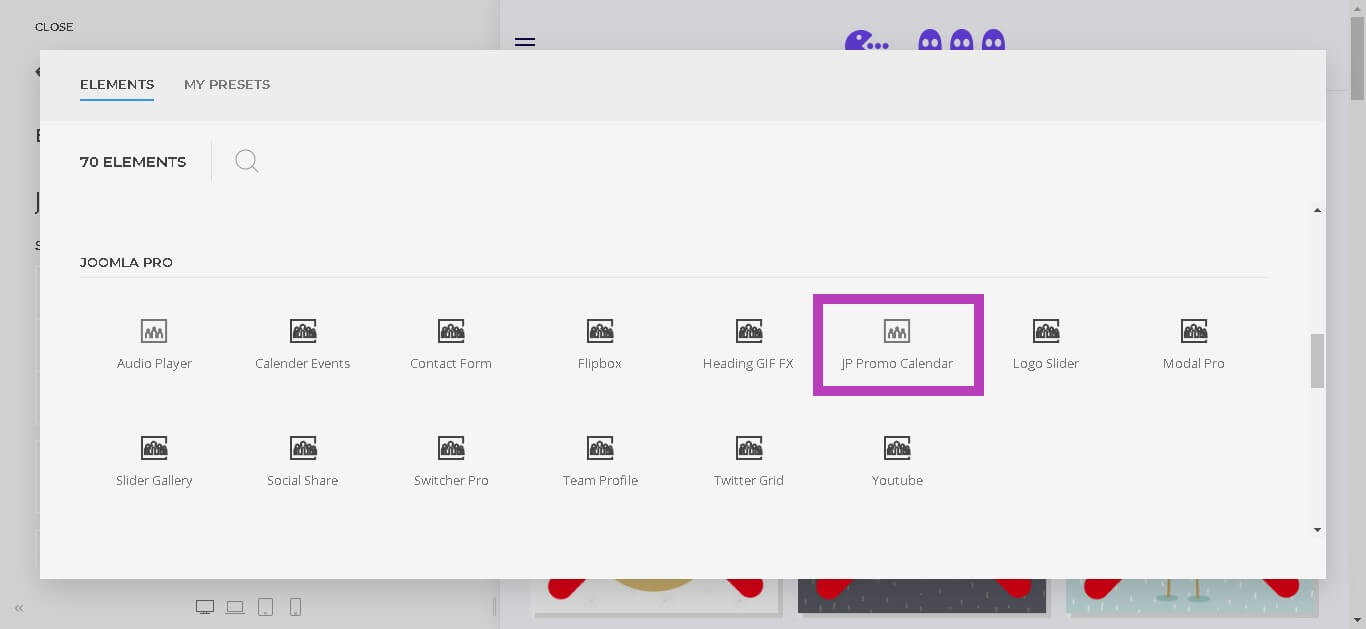The width and height of the screenshot is (1366, 629).
Task: Click the Flipbox label text
Action: [600, 364]
